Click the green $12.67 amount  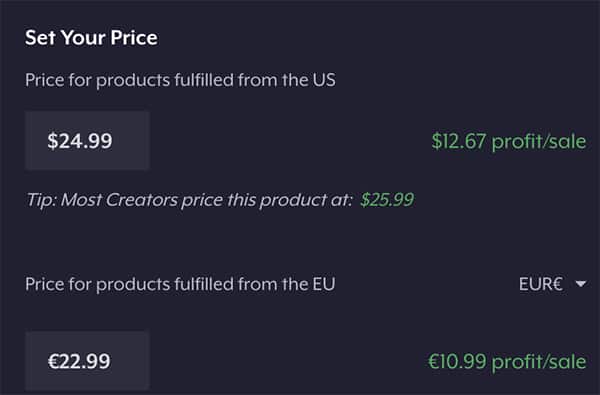(x=458, y=141)
